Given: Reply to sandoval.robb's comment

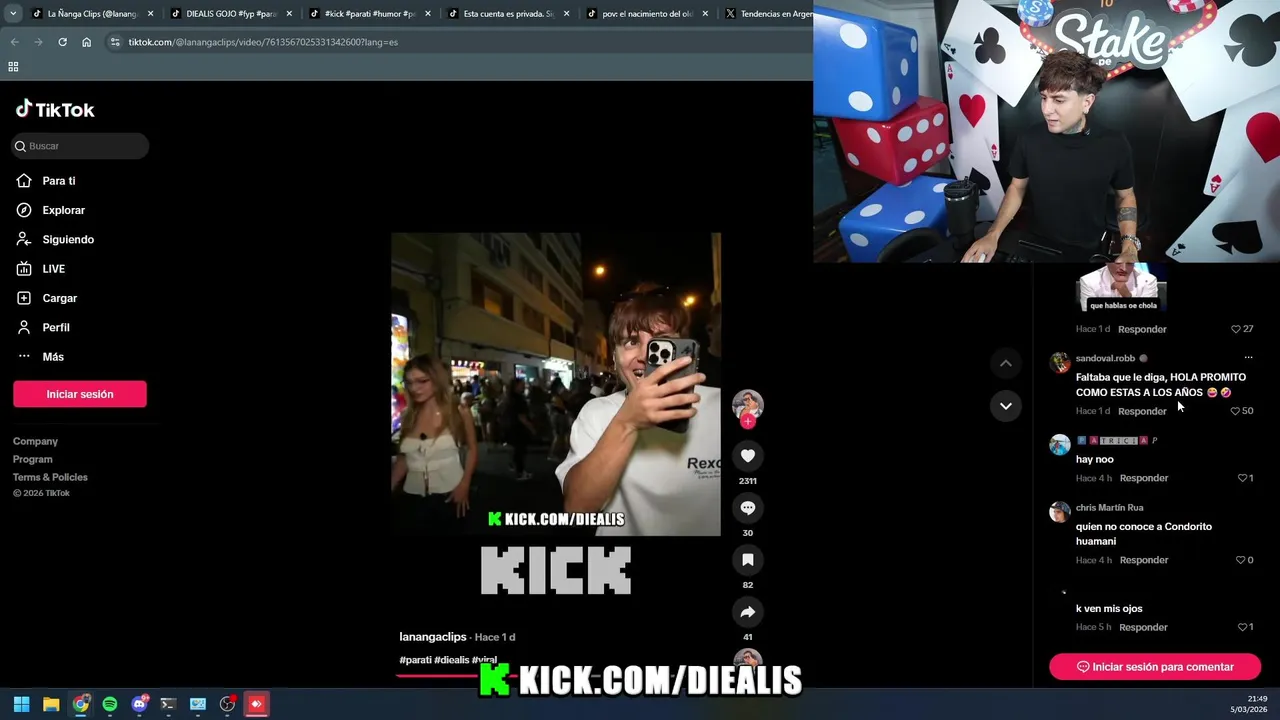Looking at the screenshot, I should 1142,411.
